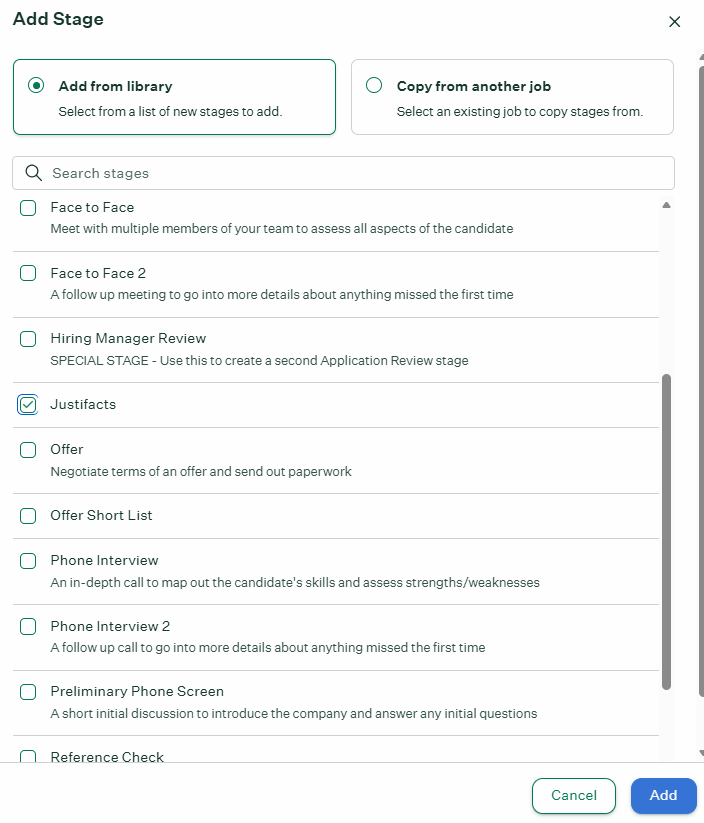Screen dimensions: 704x823
Task: Focus the Search stages field
Action: coord(343,173)
